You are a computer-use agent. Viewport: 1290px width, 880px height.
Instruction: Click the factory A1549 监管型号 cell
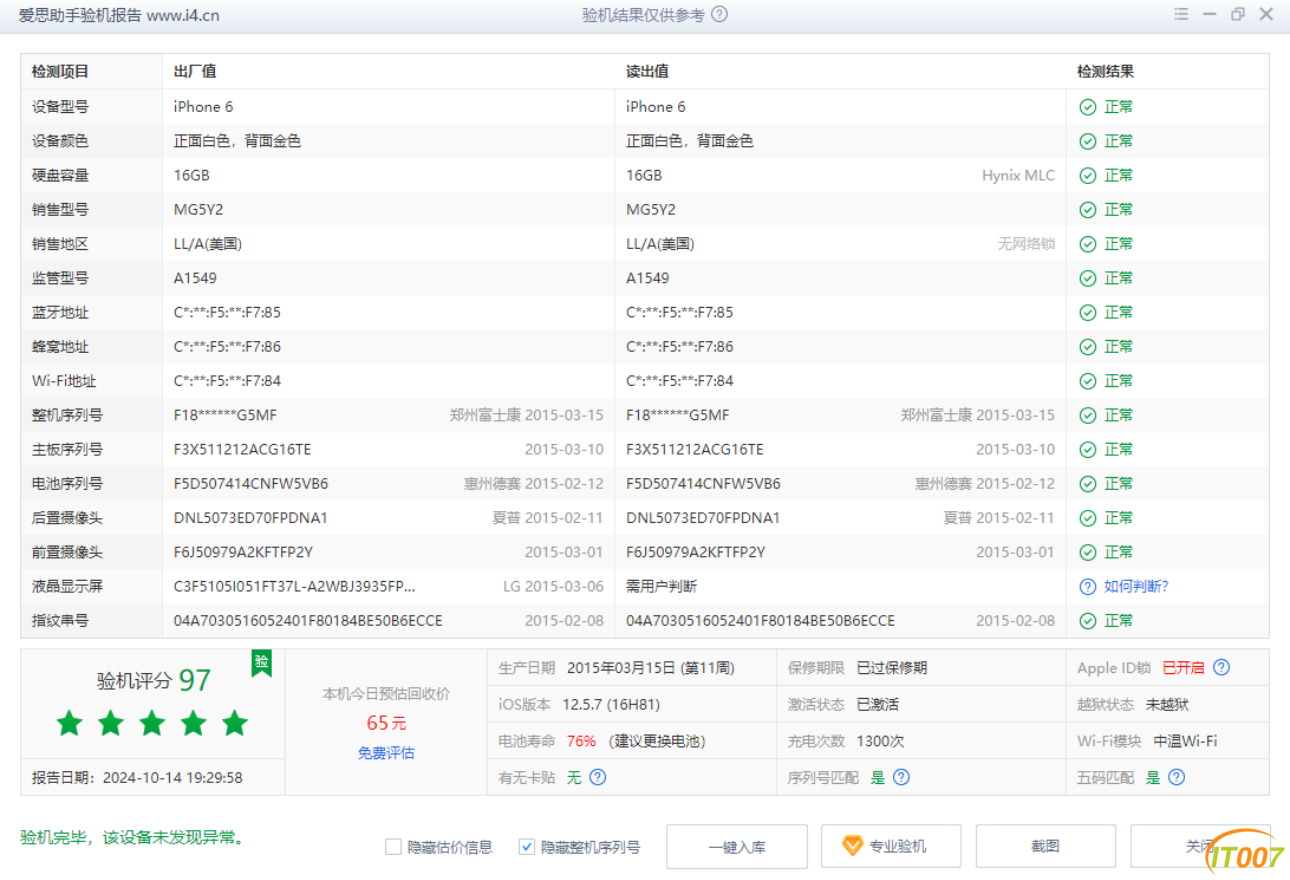(x=195, y=278)
